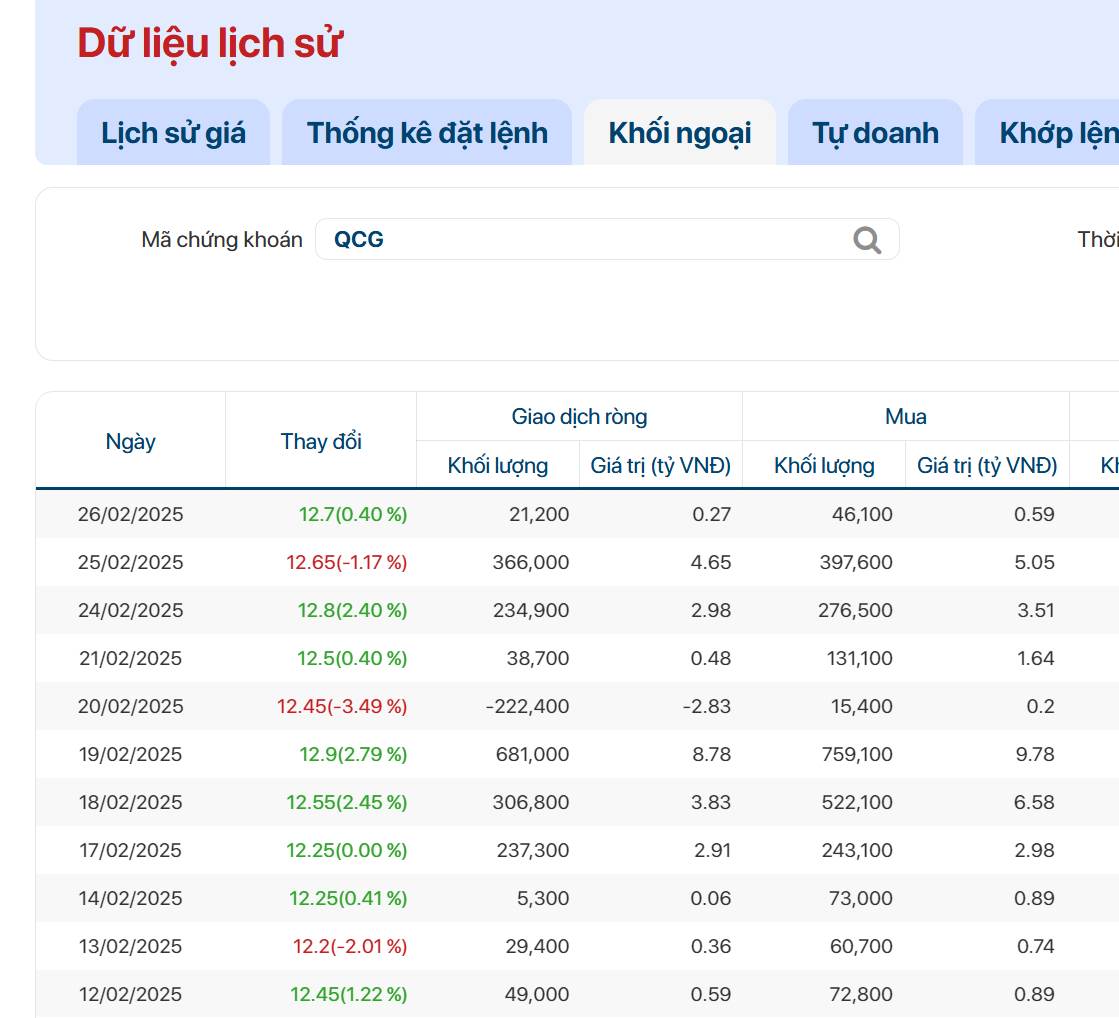
Task: Open the Tự doanh tab
Action: 875,133
